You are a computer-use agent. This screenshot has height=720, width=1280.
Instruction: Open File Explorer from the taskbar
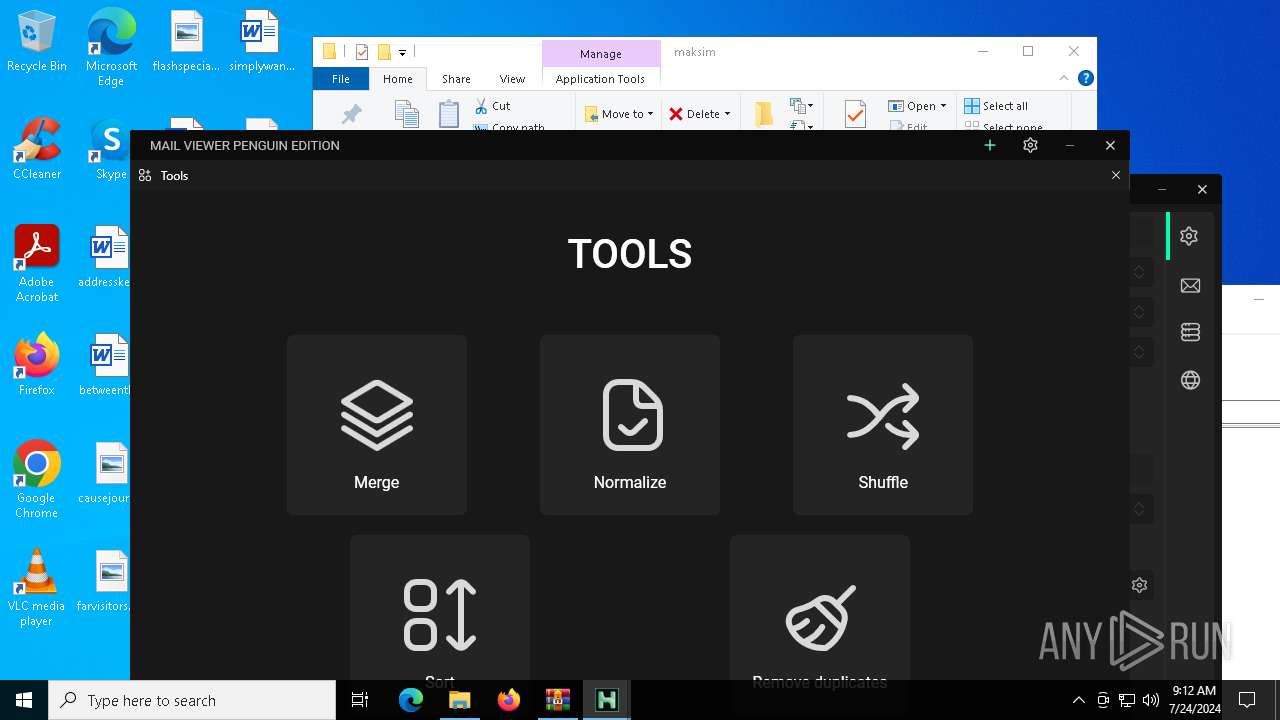(x=459, y=700)
